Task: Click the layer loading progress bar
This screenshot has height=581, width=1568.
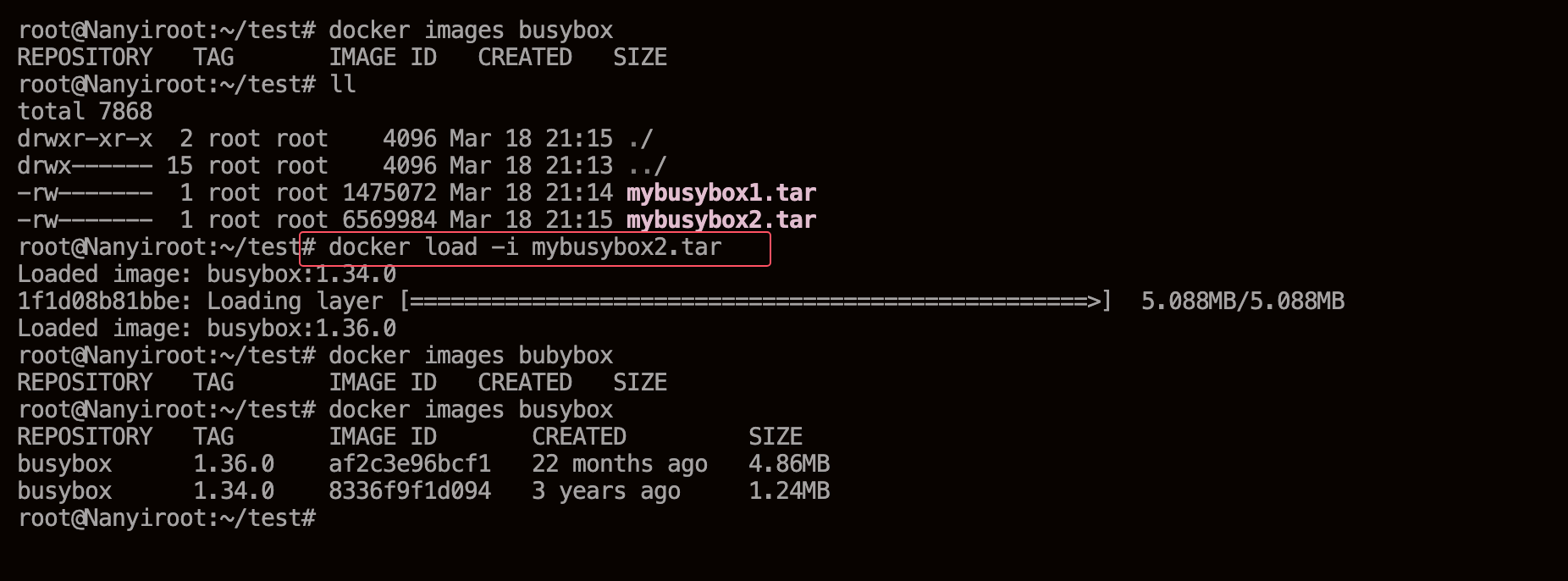Action: pyautogui.click(x=755, y=302)
